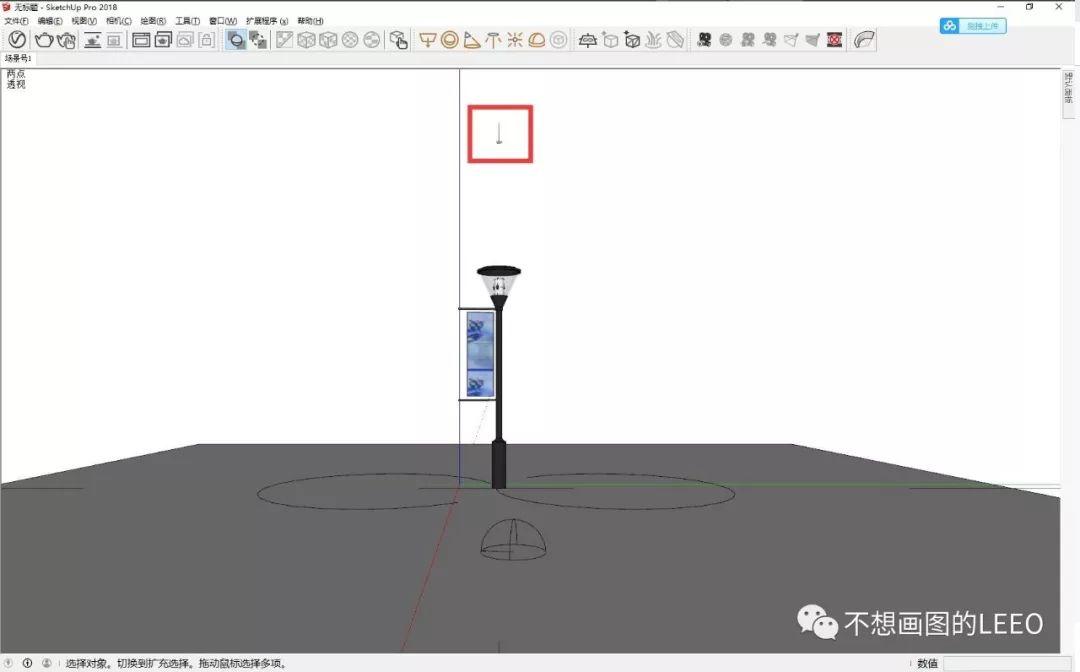The height and width of the screenshot is (672, 1080).
Task: Select the blue banner on lamp post
Action: [x=480, y=354]
